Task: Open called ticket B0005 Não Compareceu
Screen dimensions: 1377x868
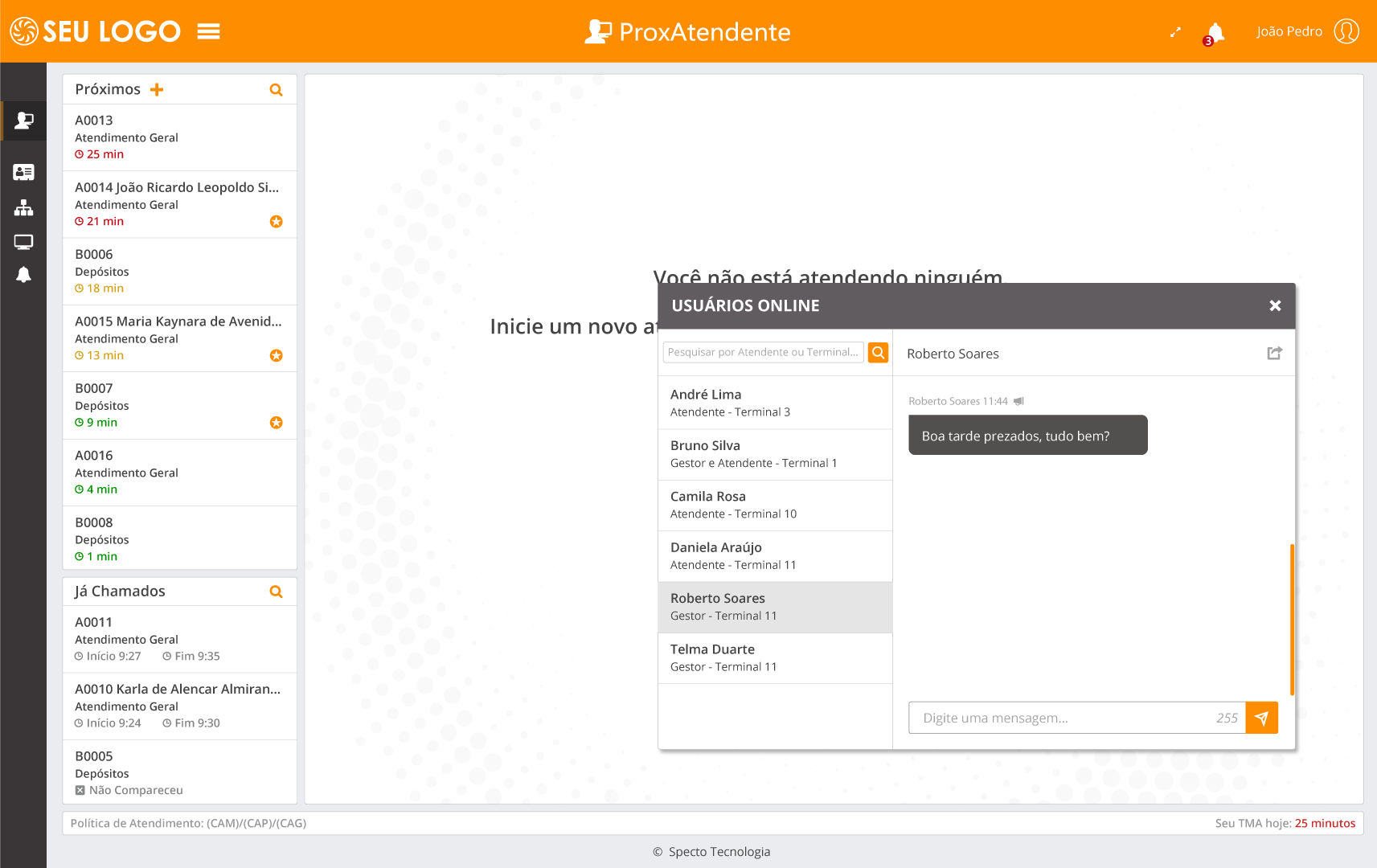Action: 179,772
